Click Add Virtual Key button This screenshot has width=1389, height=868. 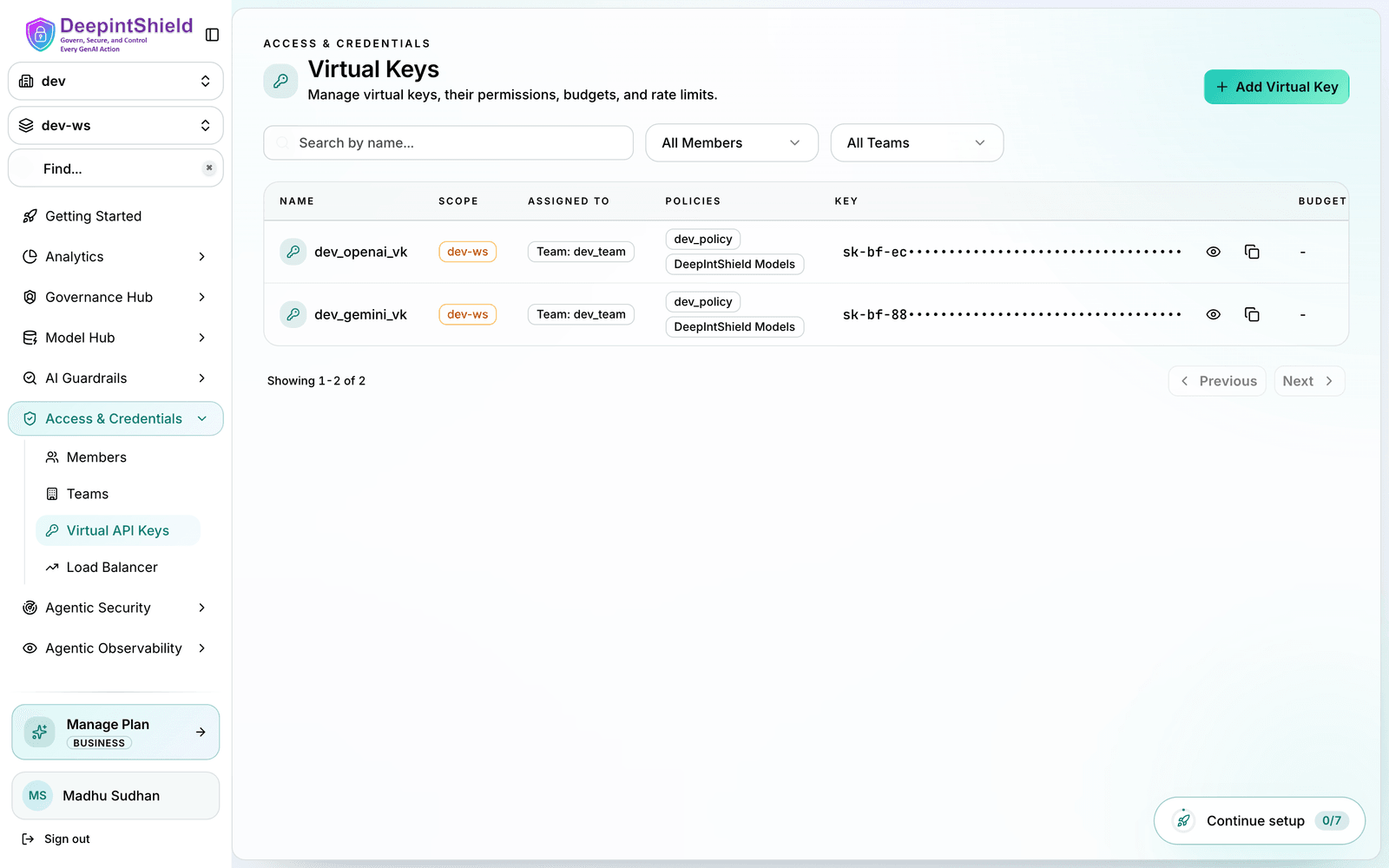coord(1276,87)
